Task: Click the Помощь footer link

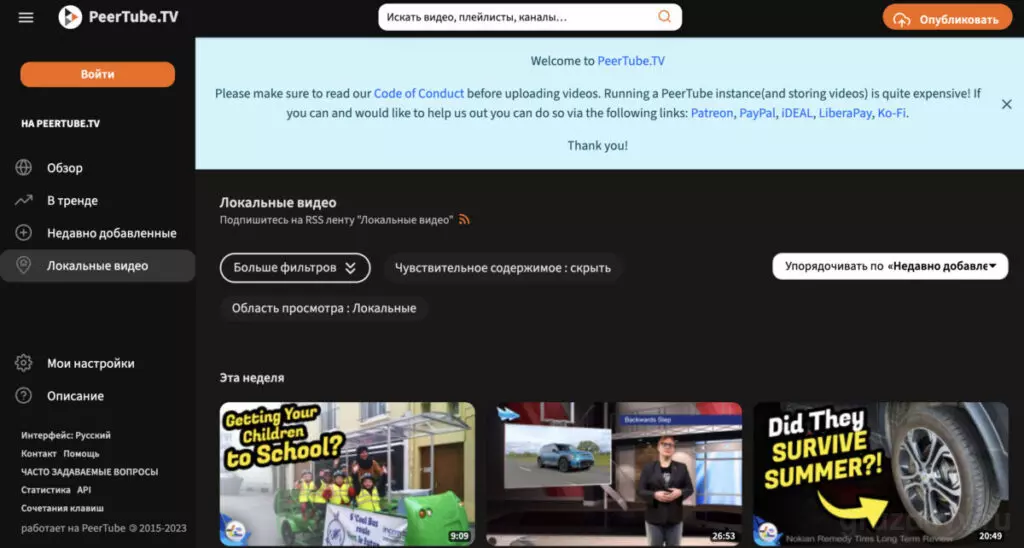Action: tap(82, 453)
